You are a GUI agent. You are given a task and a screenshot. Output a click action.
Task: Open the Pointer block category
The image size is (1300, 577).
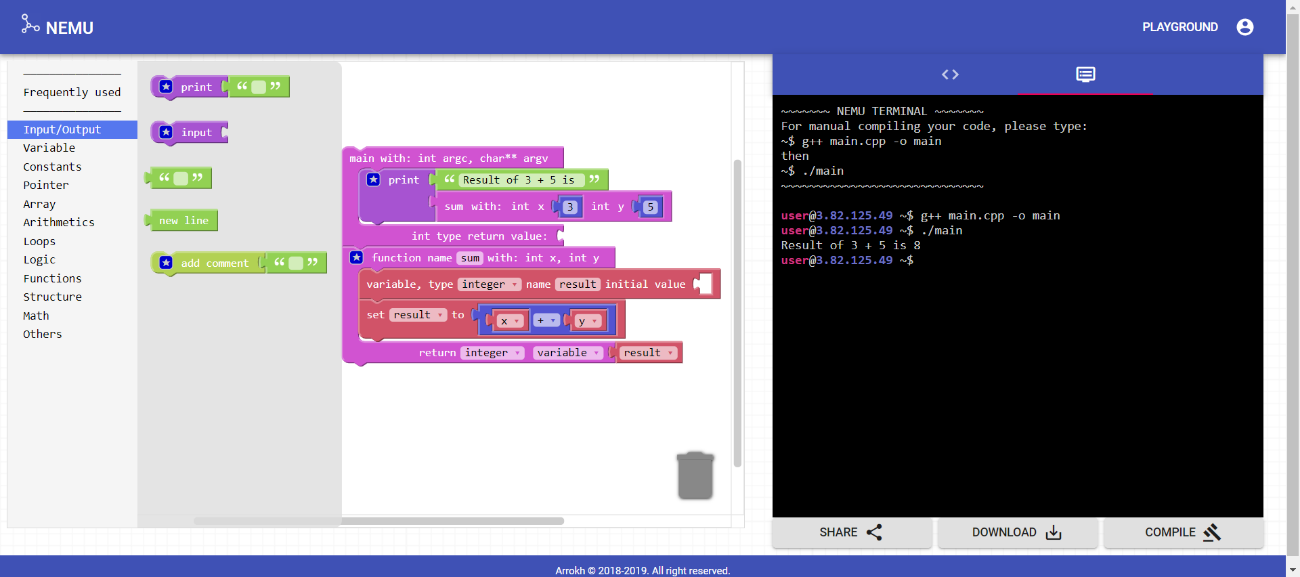point(72,185)
